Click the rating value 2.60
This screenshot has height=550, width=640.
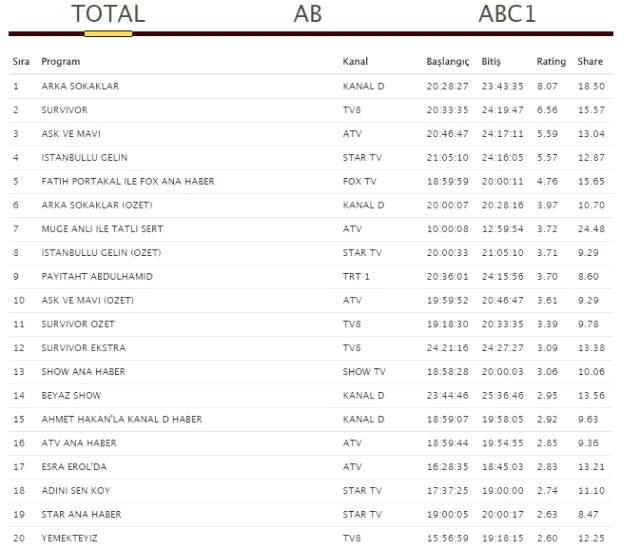pos(547,538)
